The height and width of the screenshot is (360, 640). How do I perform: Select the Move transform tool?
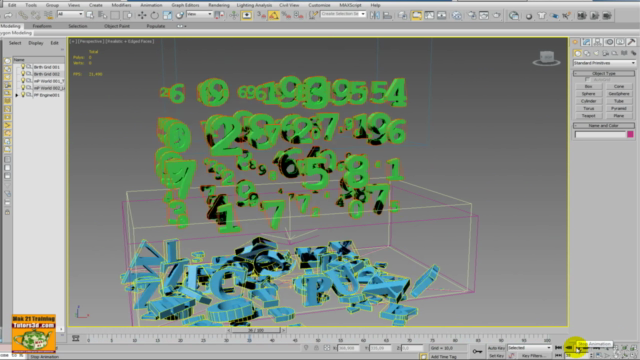point(142,16)
